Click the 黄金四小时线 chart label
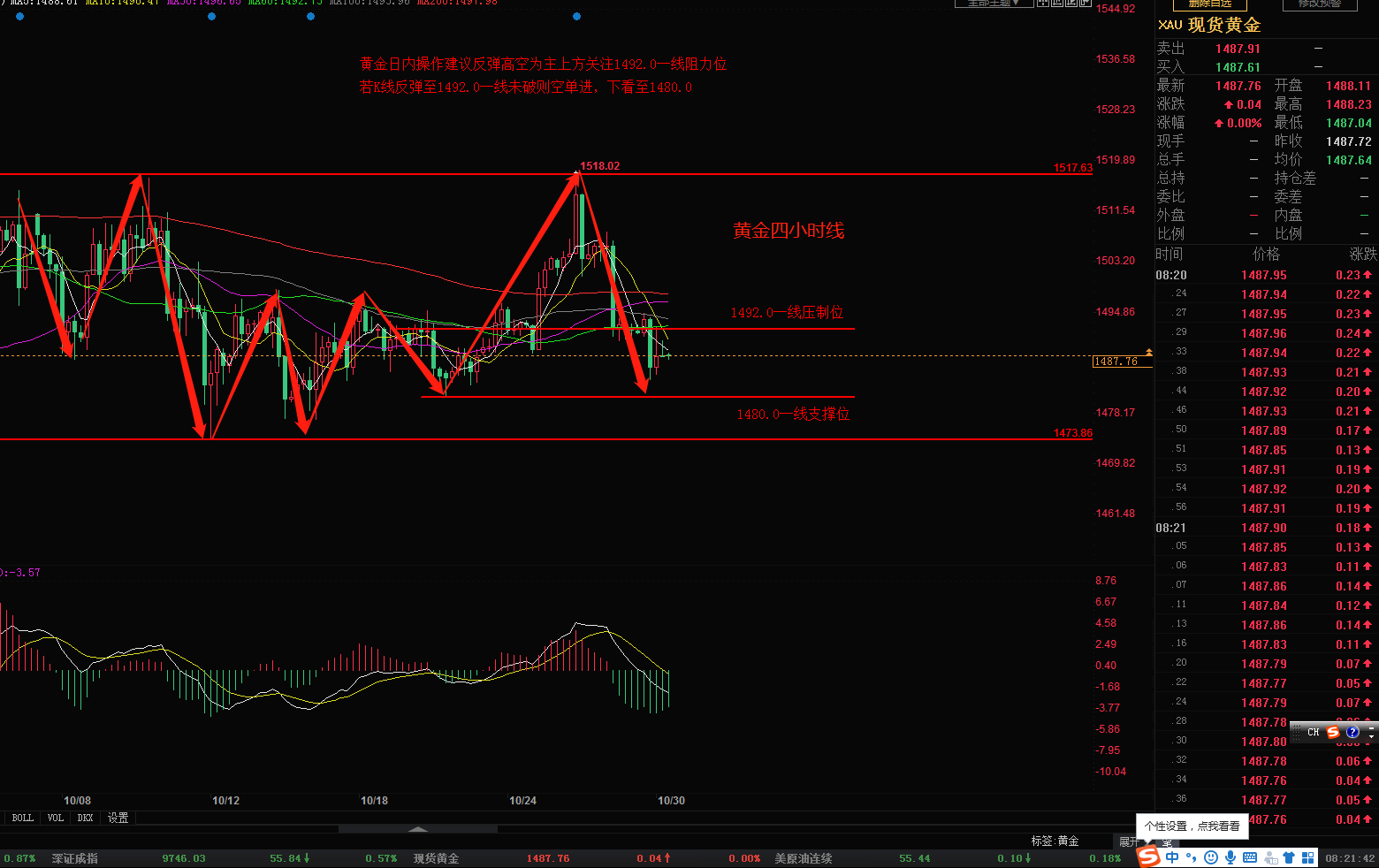This screenshot has height=868, width=1379. [789, 231]
